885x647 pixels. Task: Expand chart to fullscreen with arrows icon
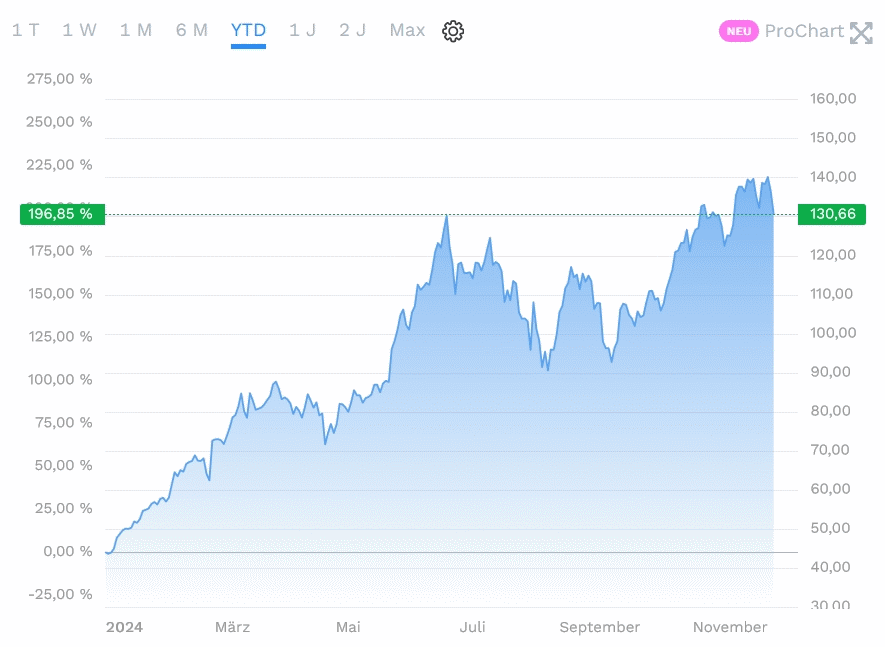[861, 32]
